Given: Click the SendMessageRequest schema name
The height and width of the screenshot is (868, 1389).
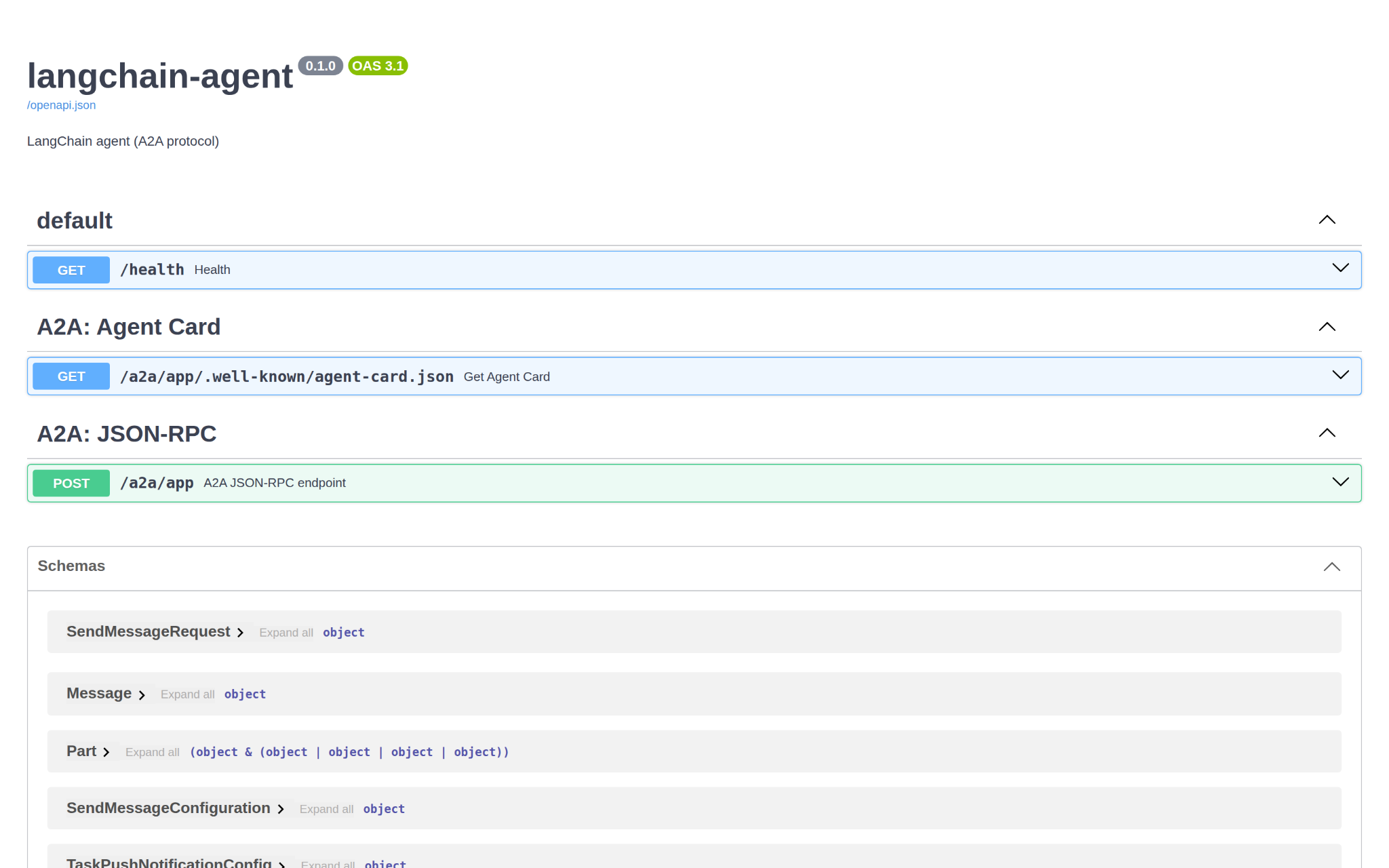Looking at the screenshot, I should [149, 631].
